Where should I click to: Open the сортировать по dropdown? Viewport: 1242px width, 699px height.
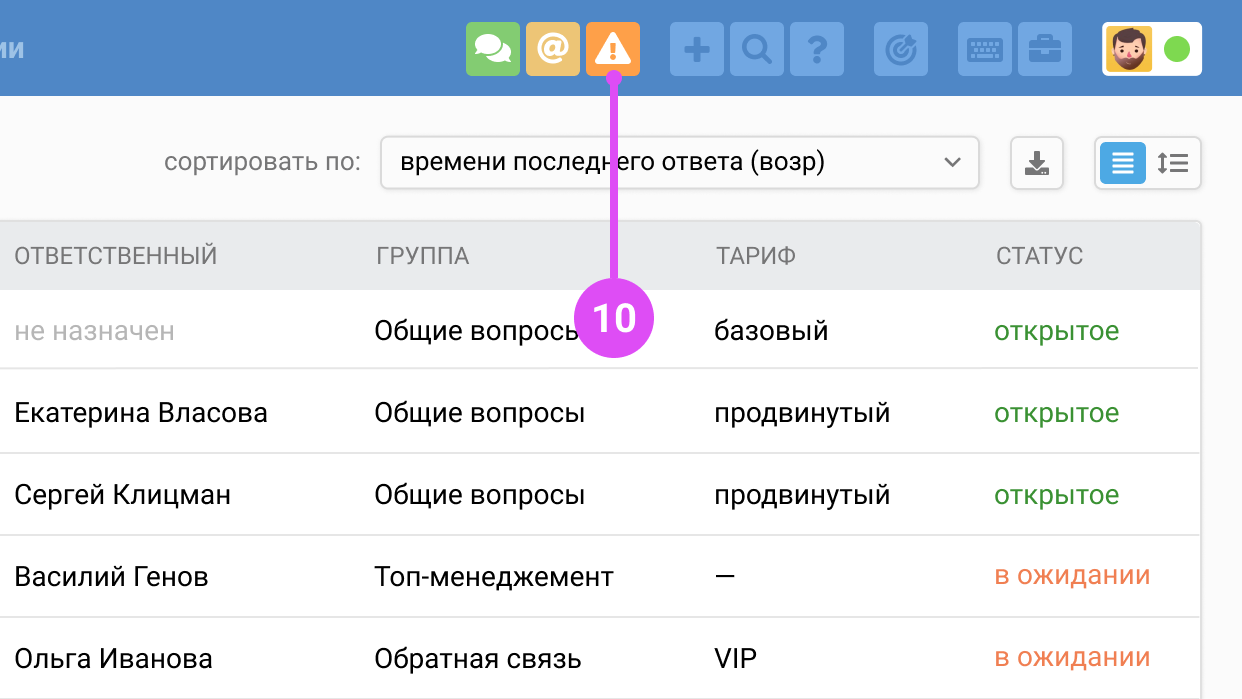pos(679,163)
